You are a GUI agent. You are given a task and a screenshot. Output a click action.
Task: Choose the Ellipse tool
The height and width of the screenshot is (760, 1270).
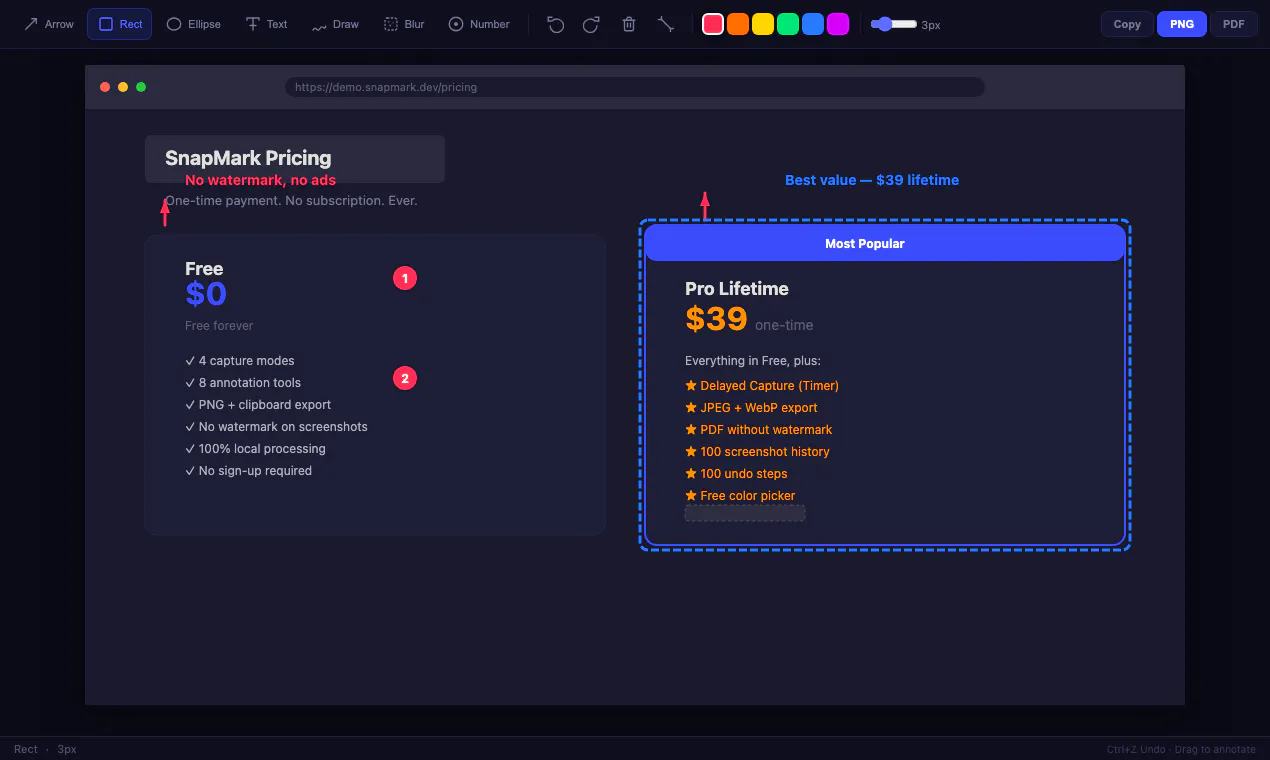(194, 24)
